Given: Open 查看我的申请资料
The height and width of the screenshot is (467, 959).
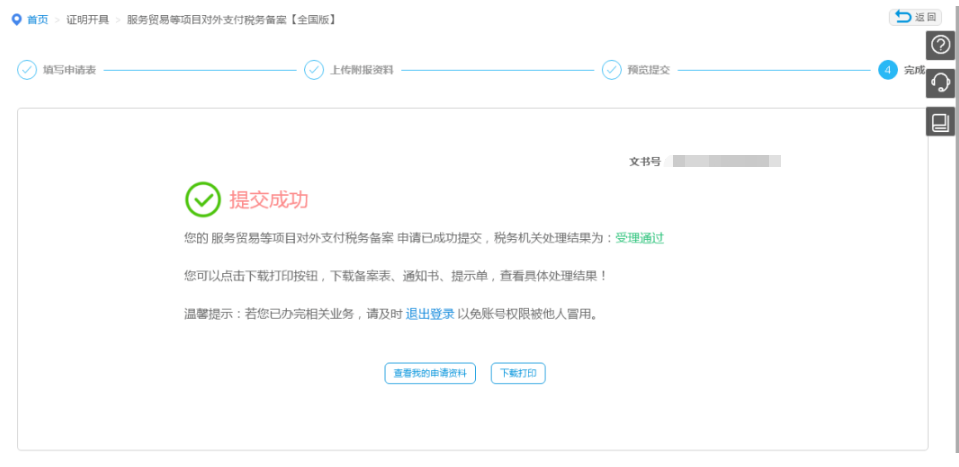Looking at the screenshot, I should tap(430, 373).
